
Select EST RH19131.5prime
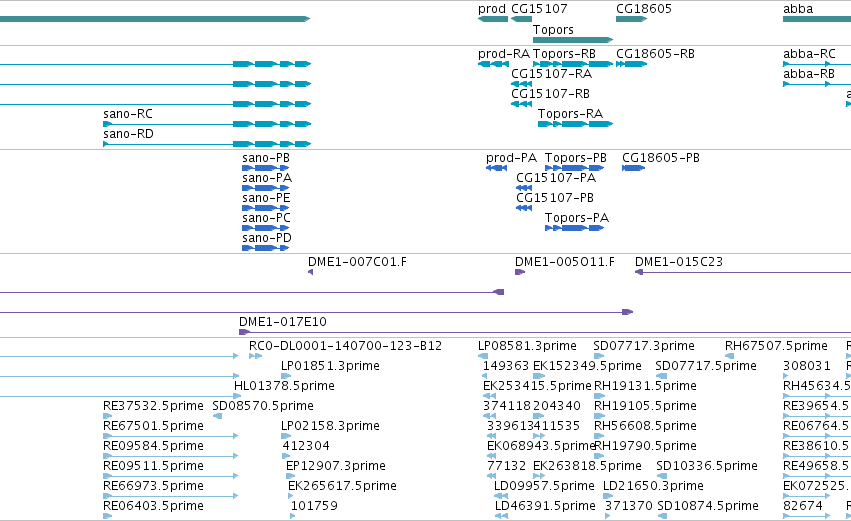pos(600,397)
